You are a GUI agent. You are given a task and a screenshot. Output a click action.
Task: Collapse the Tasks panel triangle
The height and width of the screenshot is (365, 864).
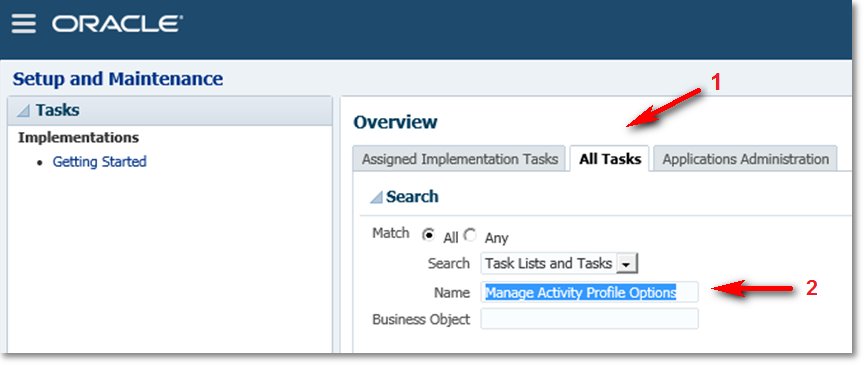point(23,111)
